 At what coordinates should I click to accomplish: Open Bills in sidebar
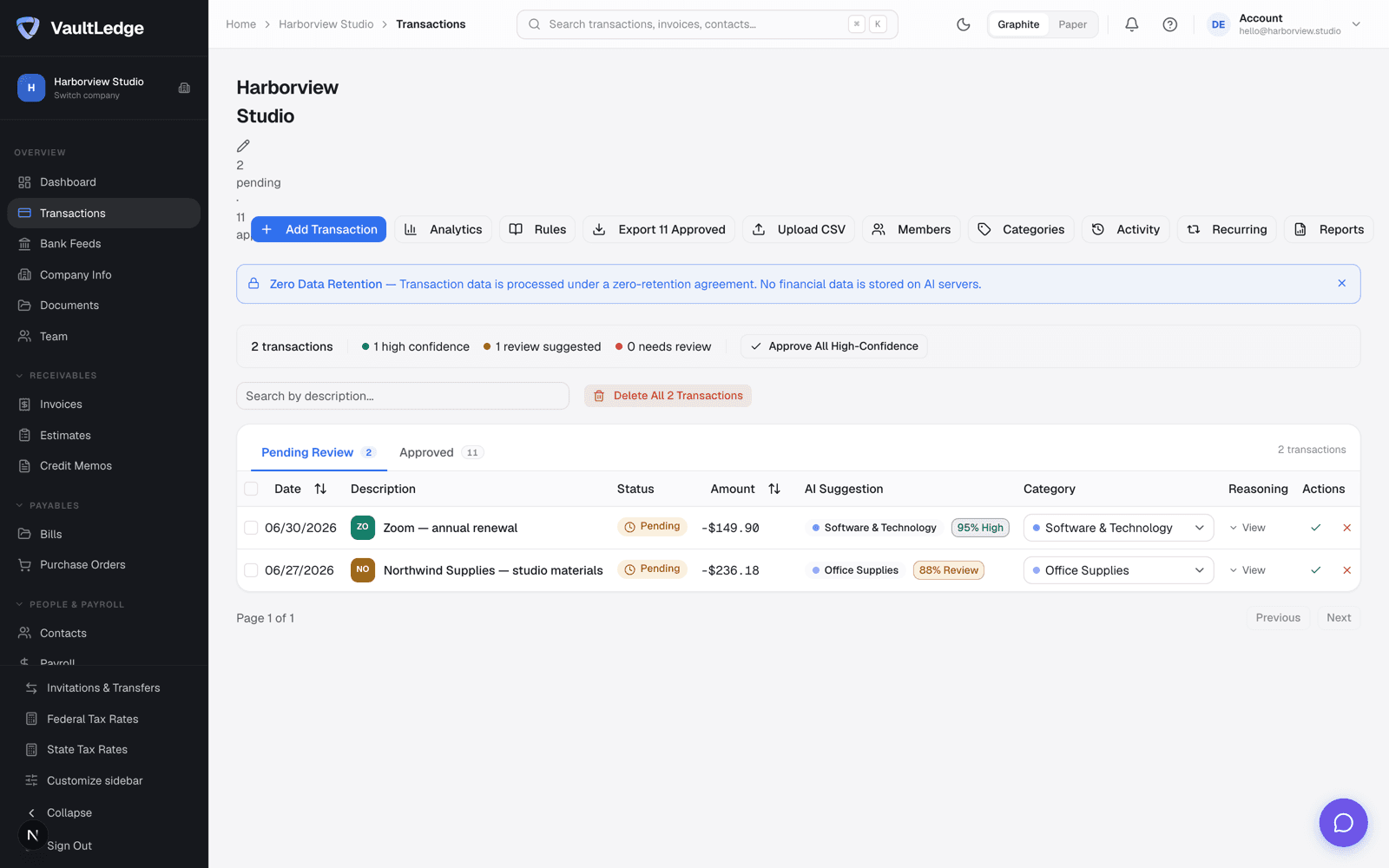(103, 535)
